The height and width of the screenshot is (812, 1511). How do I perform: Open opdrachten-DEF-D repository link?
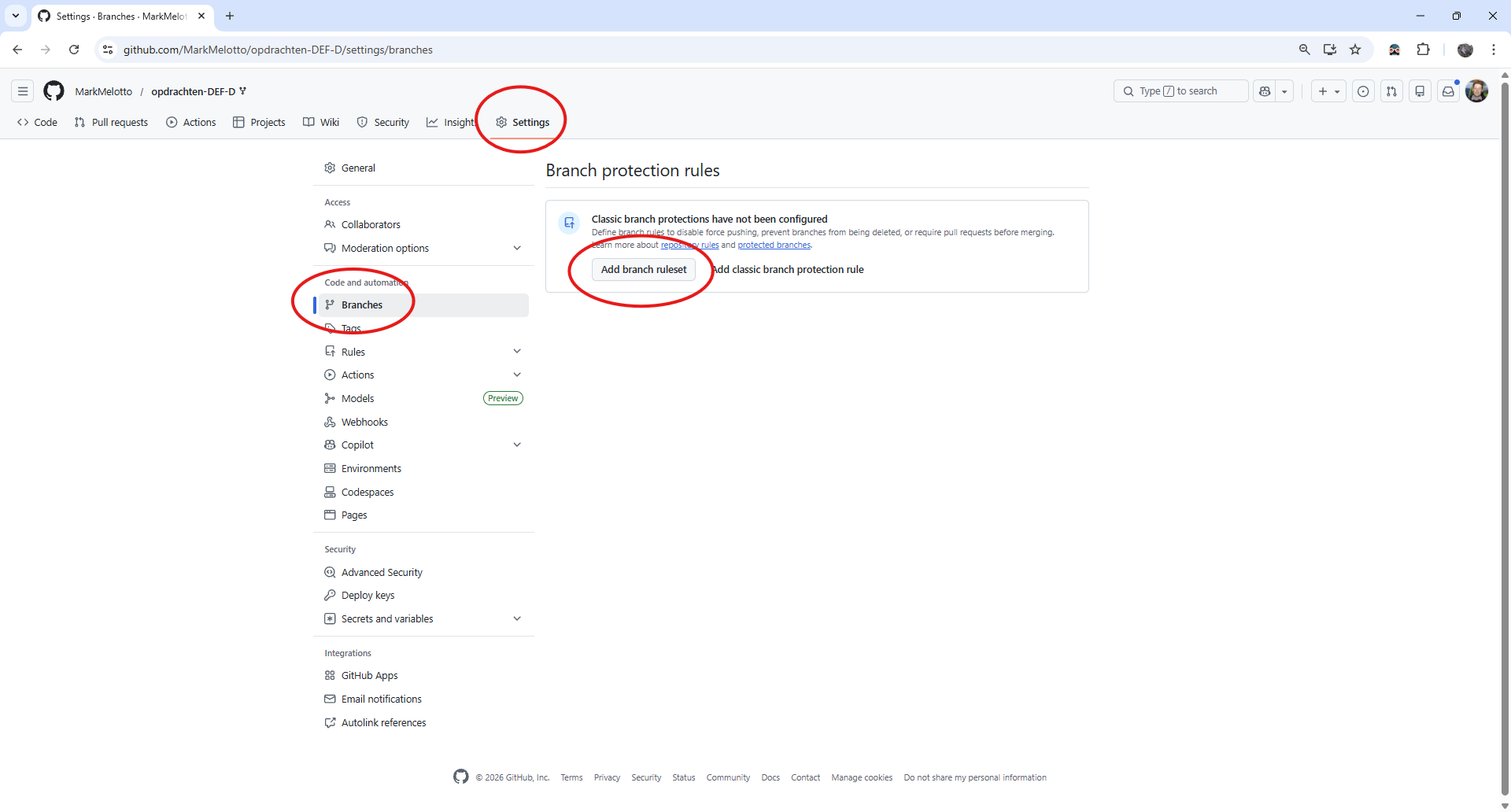(194, 91)
